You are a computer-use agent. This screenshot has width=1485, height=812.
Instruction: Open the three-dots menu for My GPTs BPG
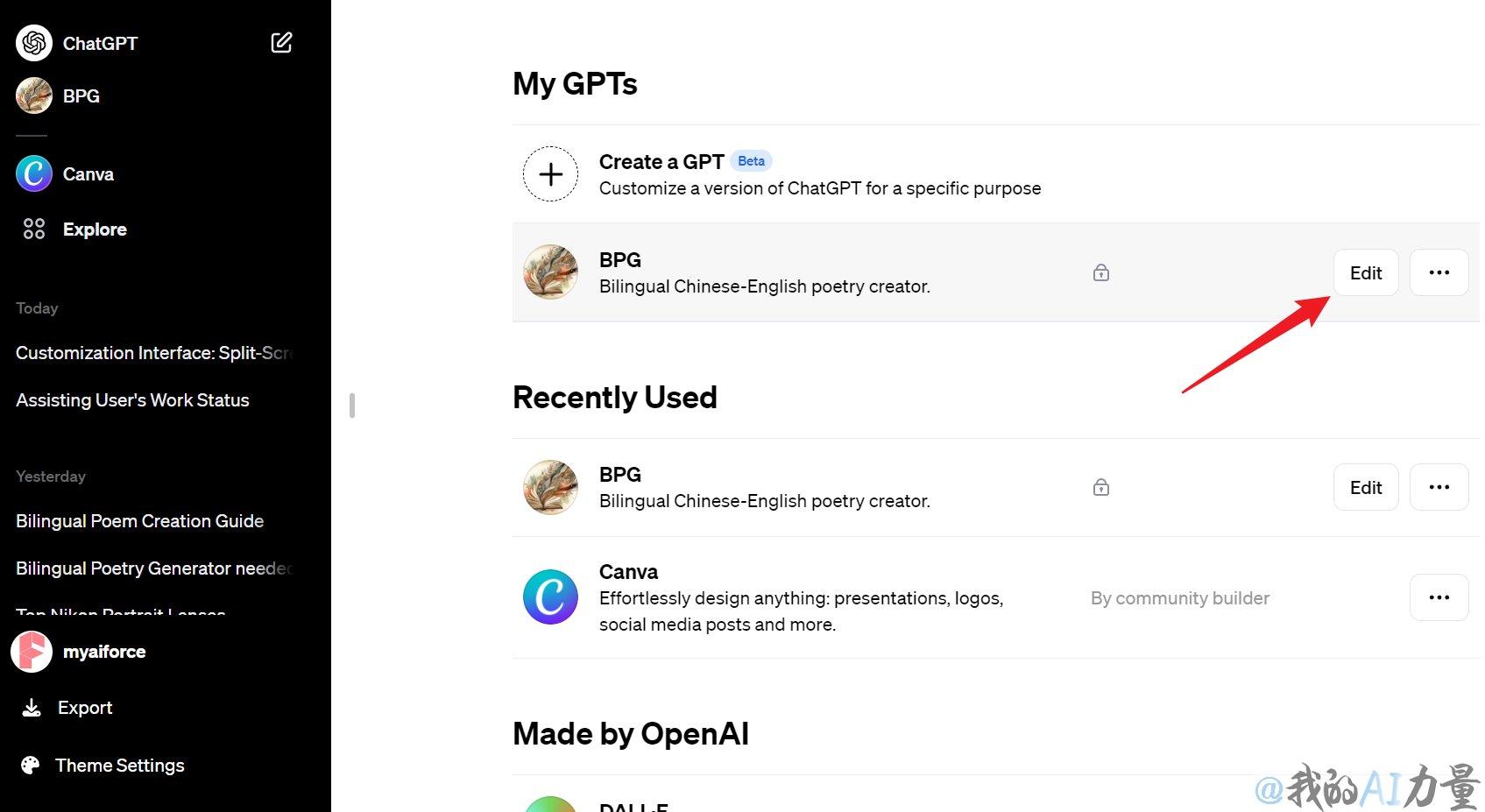coord(1439,272)
